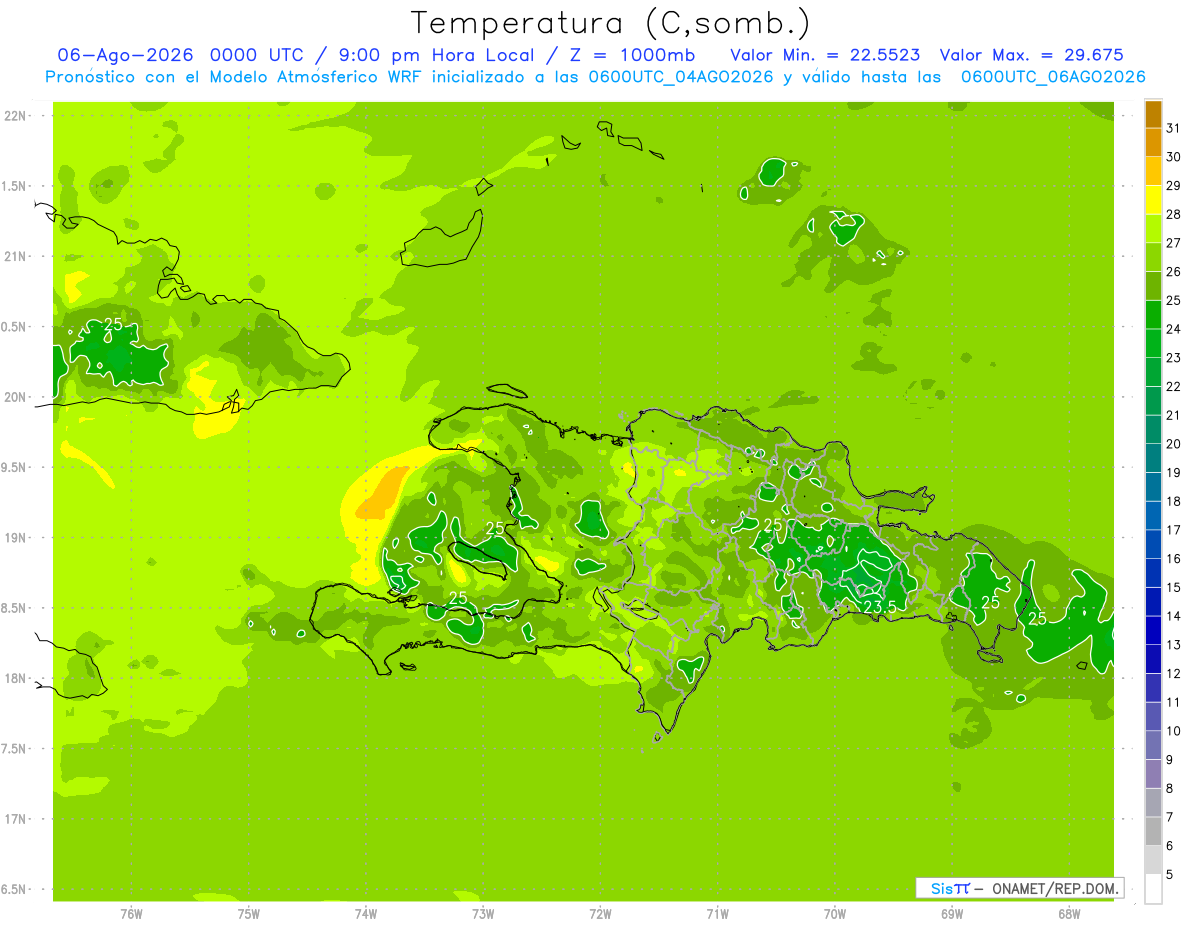Click the '70W' longitude axis label
1200x927 pixels.
coord(835,913)
